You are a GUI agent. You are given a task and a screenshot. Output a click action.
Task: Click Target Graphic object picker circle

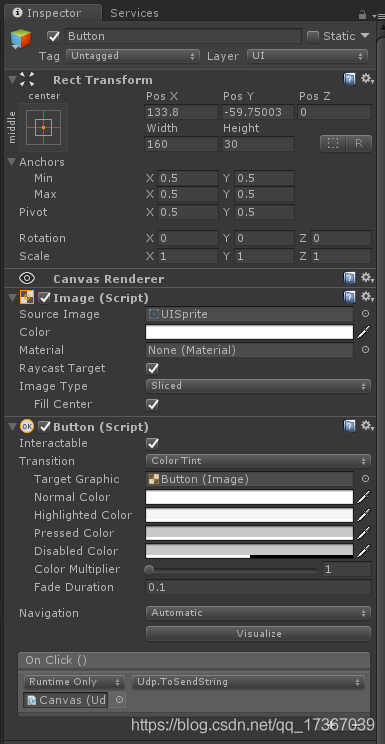point(366,479)
